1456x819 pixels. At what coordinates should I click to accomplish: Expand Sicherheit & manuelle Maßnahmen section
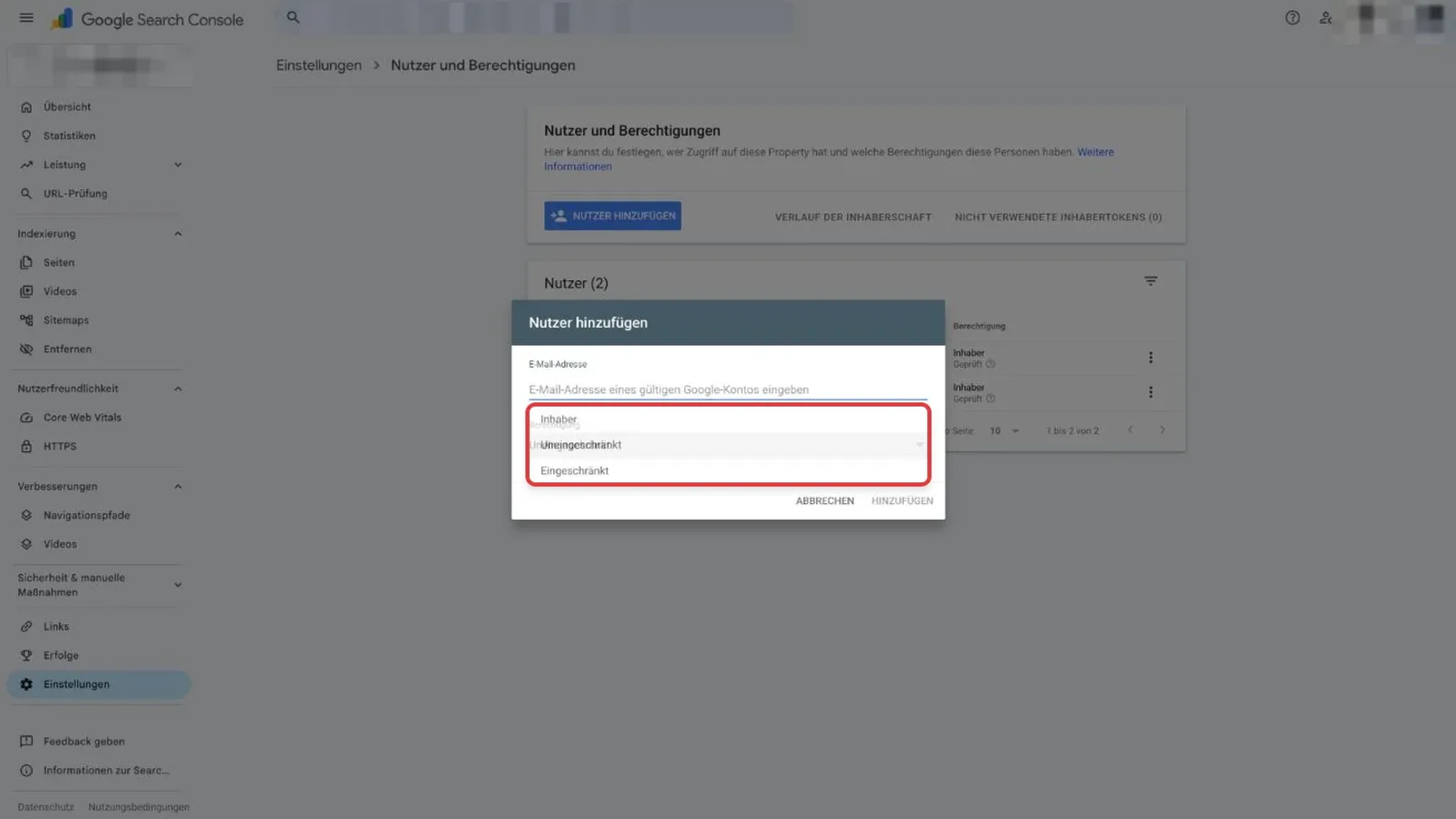click(178, 585)
